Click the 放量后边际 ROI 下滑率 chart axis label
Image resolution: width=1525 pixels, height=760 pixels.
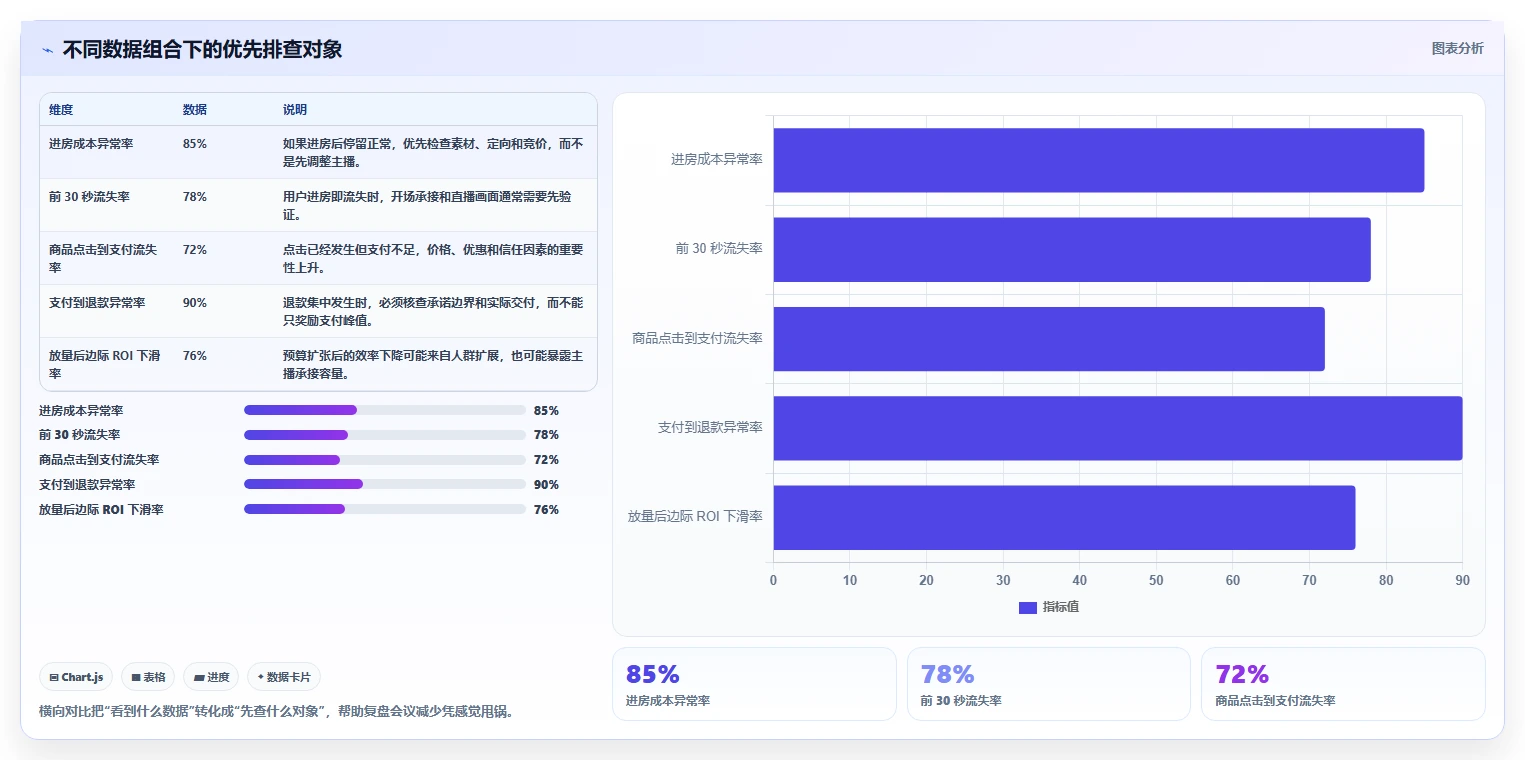coord(695,517)
